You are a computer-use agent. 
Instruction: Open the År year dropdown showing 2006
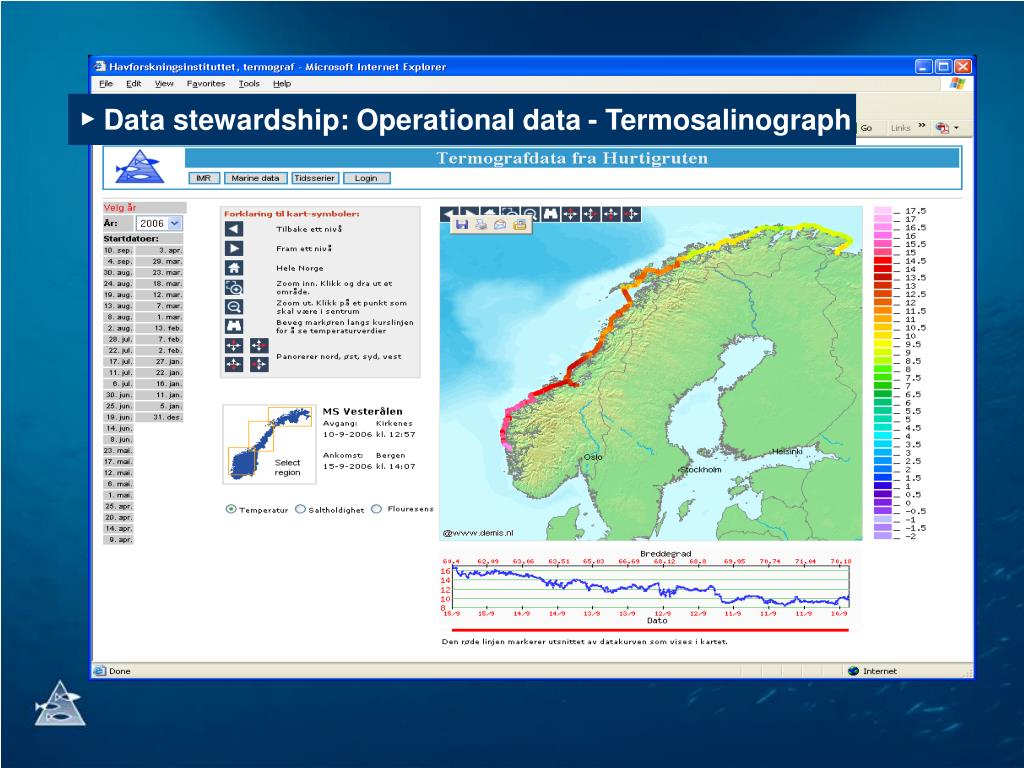(x=160, y=223)
